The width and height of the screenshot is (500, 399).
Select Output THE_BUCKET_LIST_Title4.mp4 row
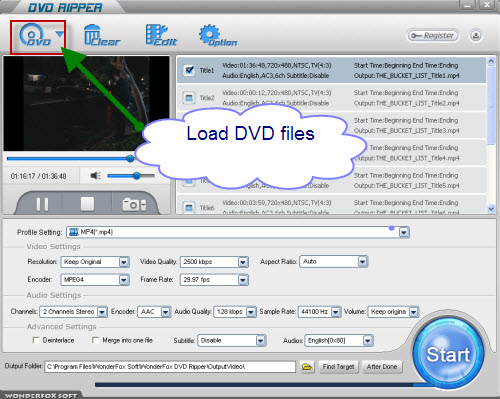pyautogui.click(x=406, y=158)
